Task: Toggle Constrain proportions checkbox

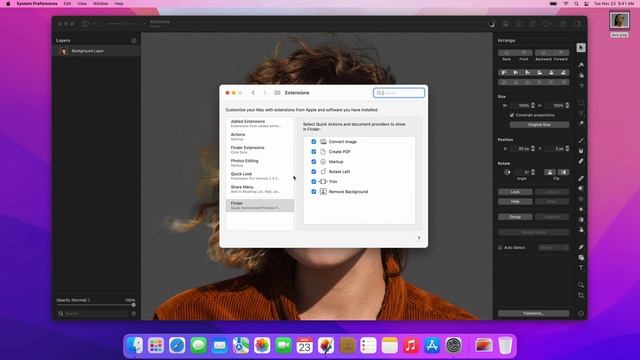Action: pyautogui.click(x=512, y=115)
